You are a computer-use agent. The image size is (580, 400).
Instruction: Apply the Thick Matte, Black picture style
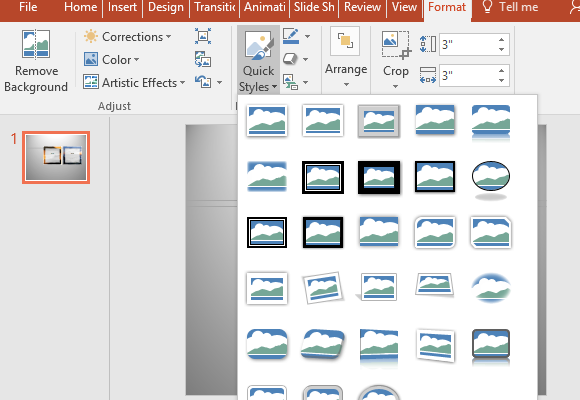[379, 177]
